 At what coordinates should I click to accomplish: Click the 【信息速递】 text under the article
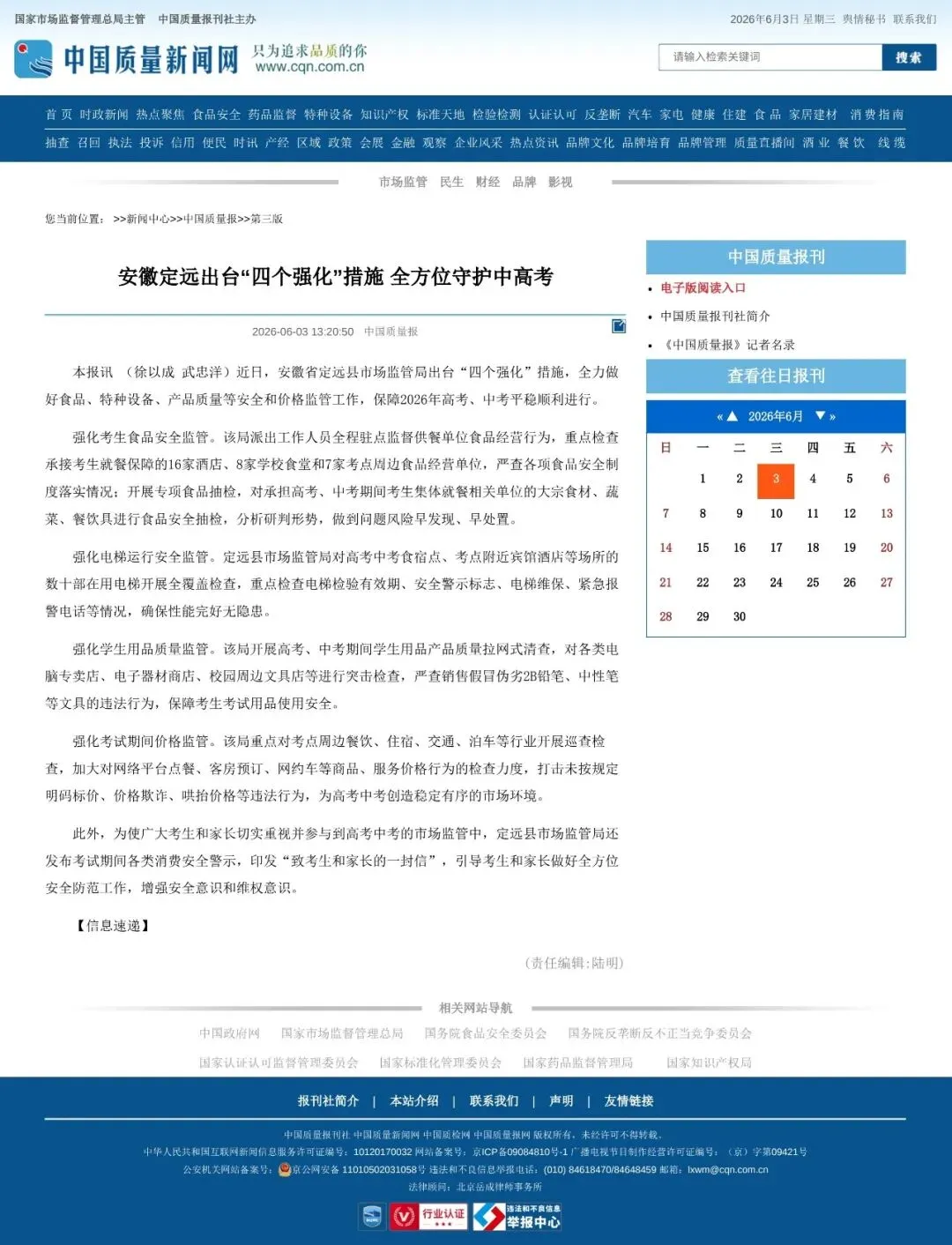coord(113,926)
